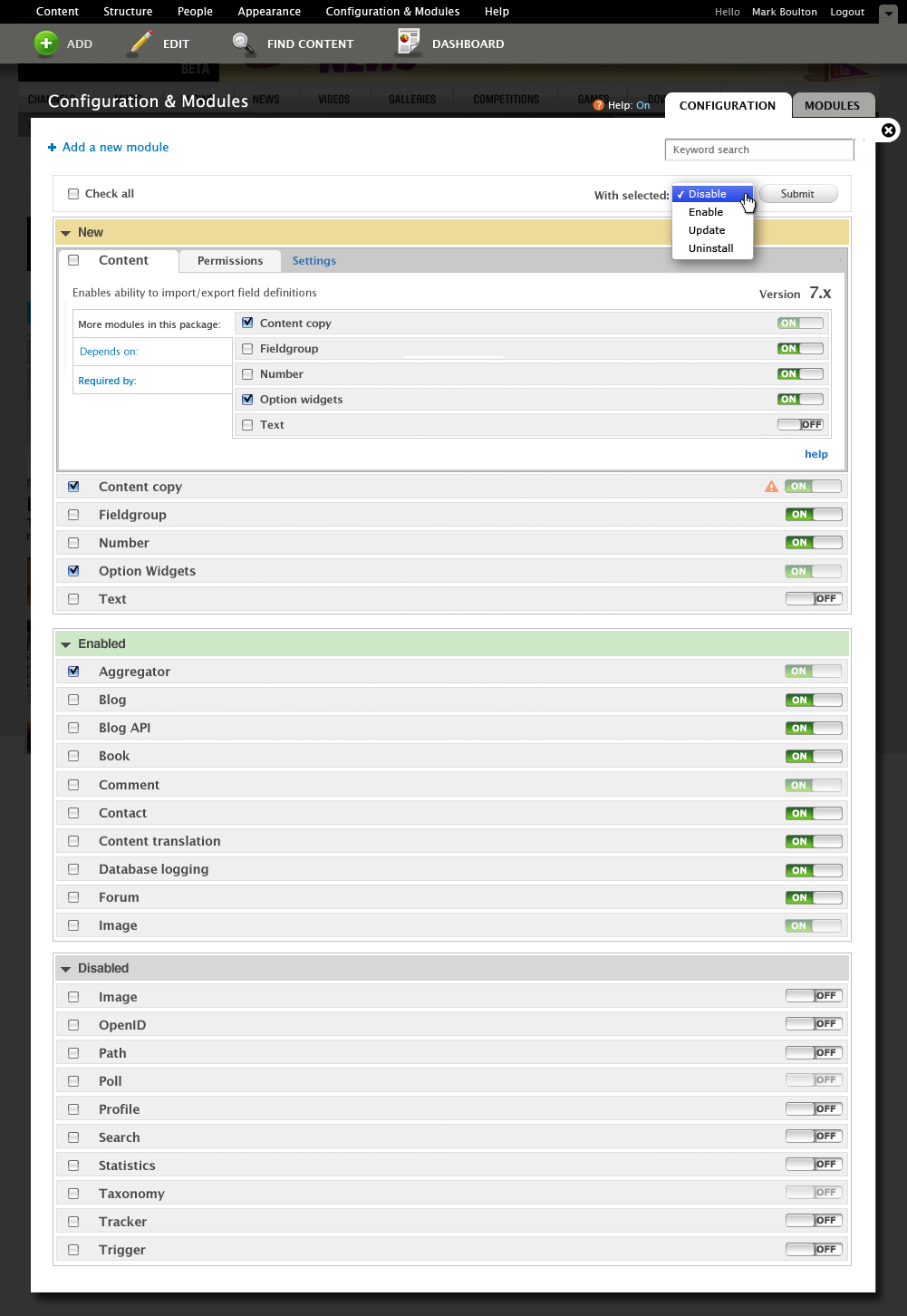Check the Fieldgroup row in the module list
The width and height of the screenshot is (907, 1316).
tap(73, 515)
